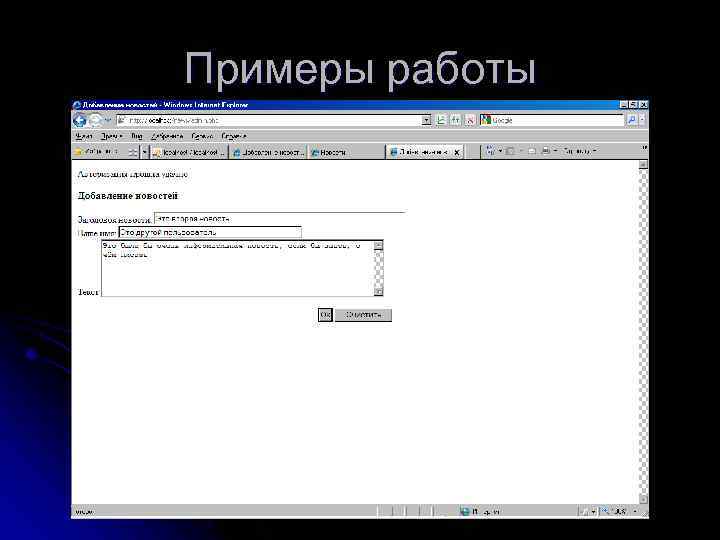Click the Read Mail icon

pyautogui.click(x=532, y=151)
